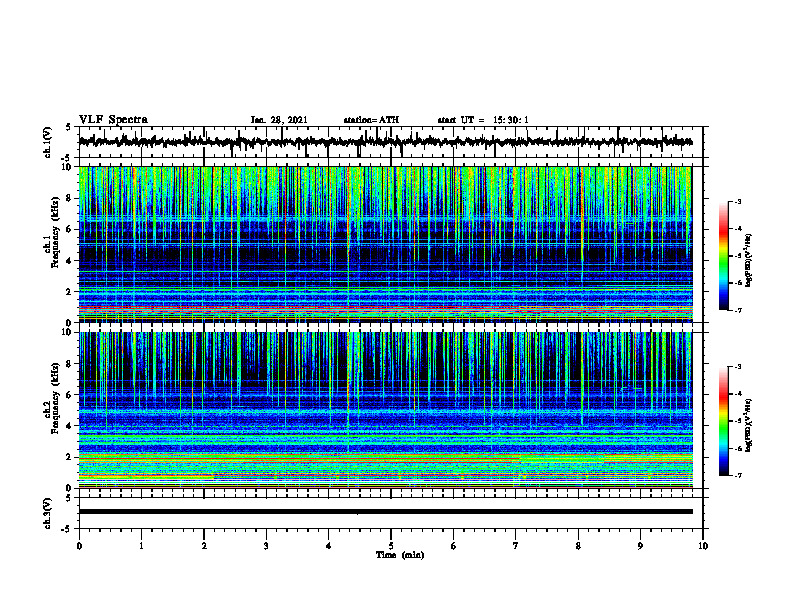Image resolution: width=792 pixels, height=612 pixels.
Task: Click the -3 label on ch.1 colorbar
Action: point(737,202)
